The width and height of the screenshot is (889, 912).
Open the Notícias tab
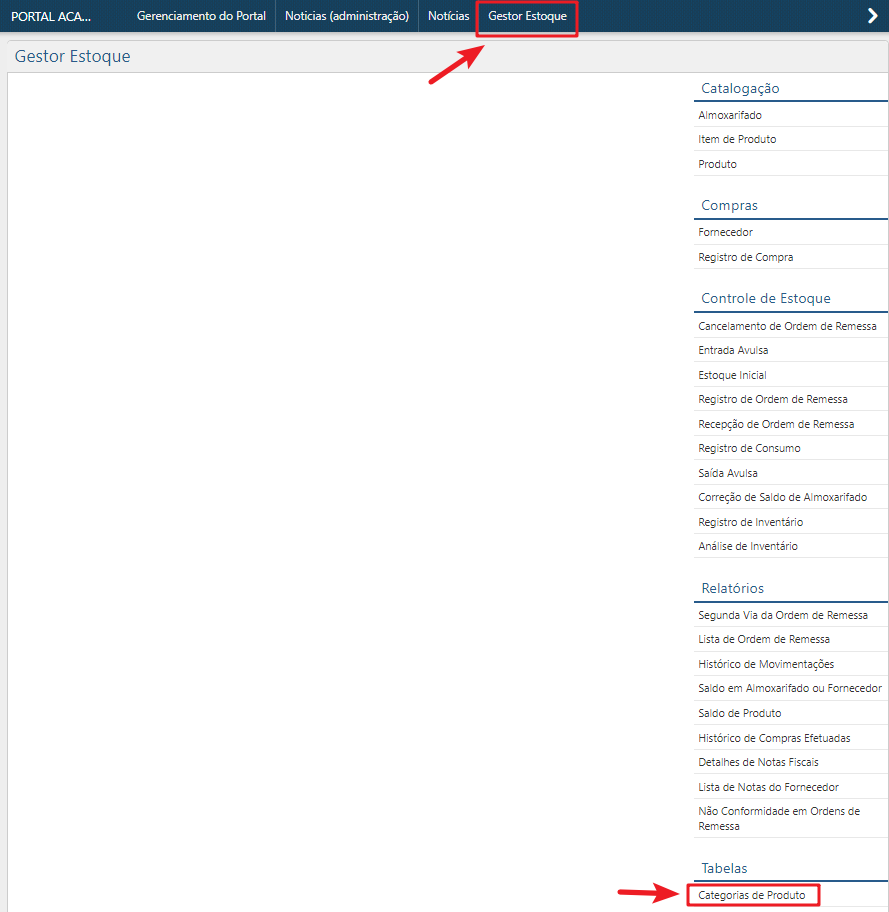pos(448,16)
